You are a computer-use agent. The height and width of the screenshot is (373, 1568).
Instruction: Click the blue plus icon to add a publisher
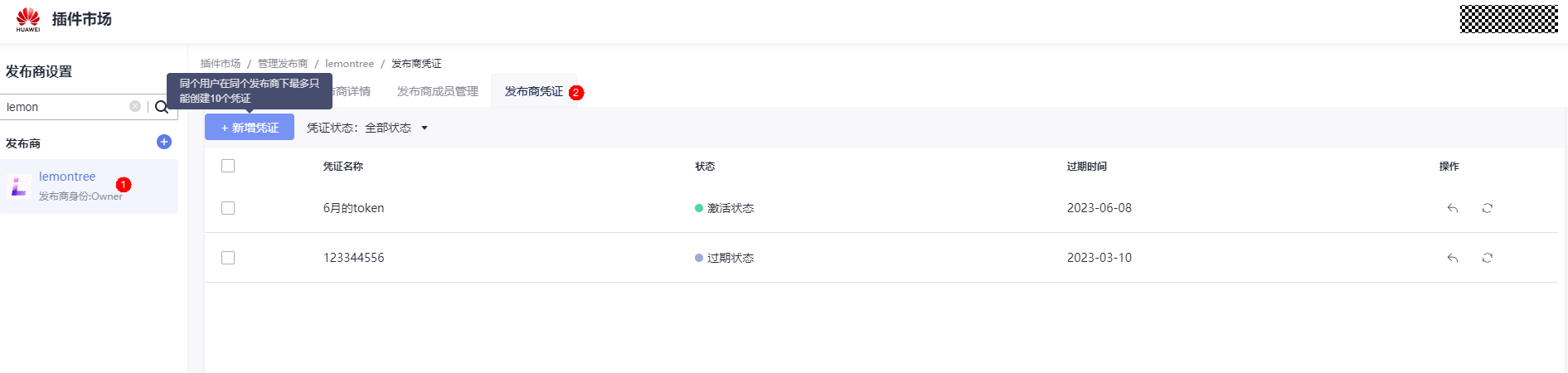(164, 142)
